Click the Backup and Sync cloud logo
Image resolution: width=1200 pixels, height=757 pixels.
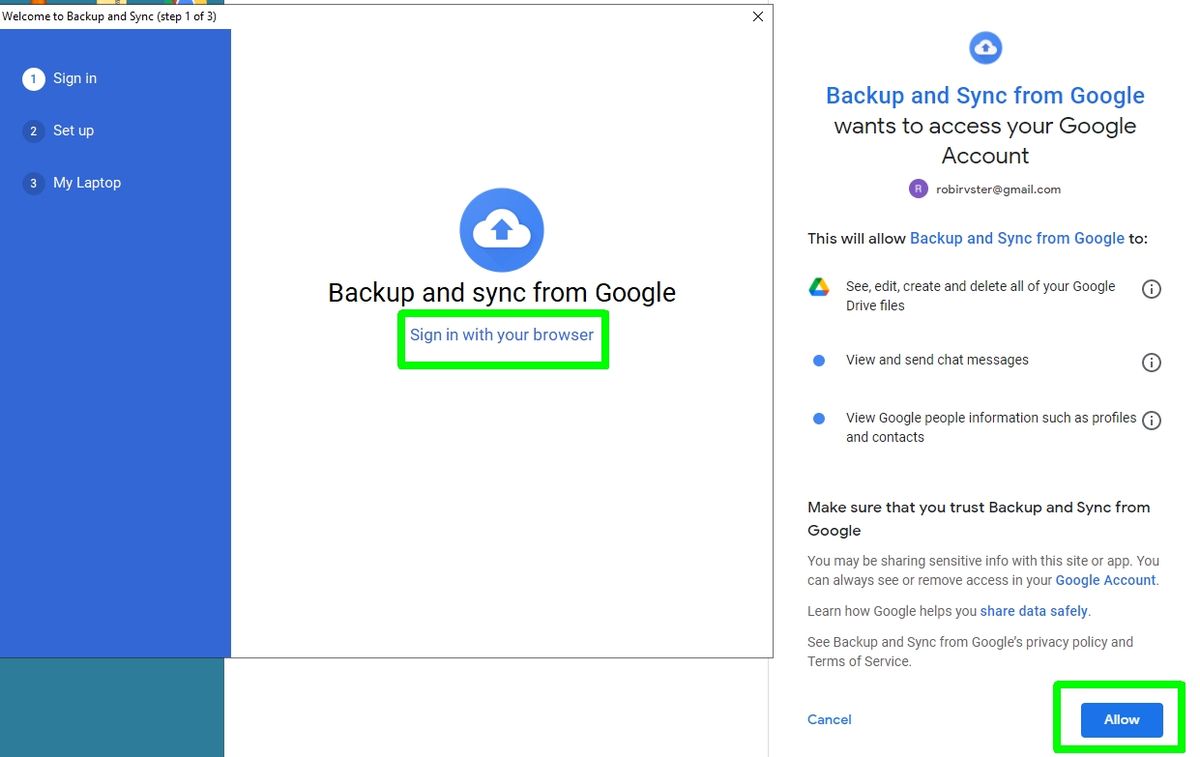(985, 47)
